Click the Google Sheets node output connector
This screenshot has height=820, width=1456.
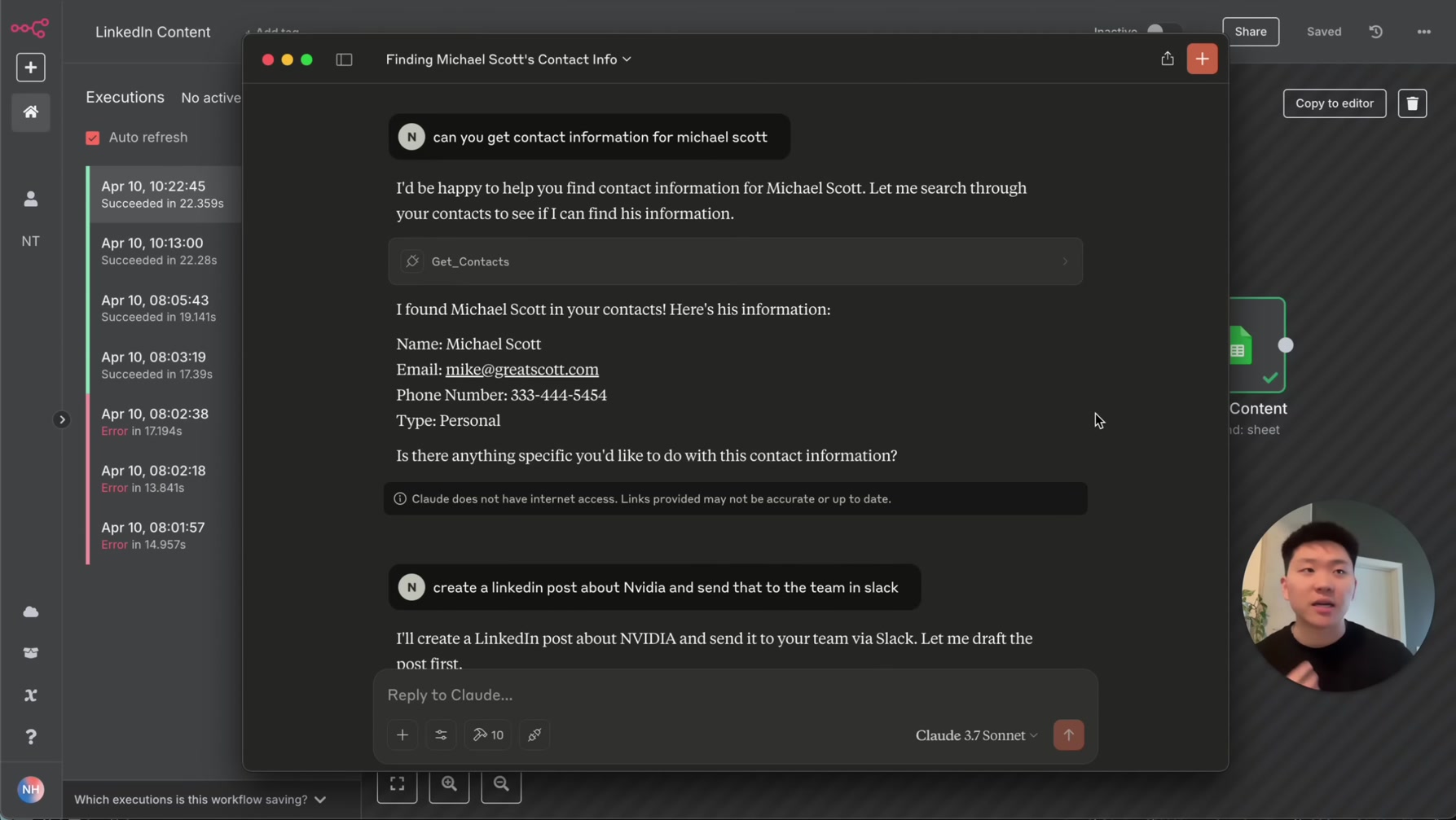[1286, 345]
